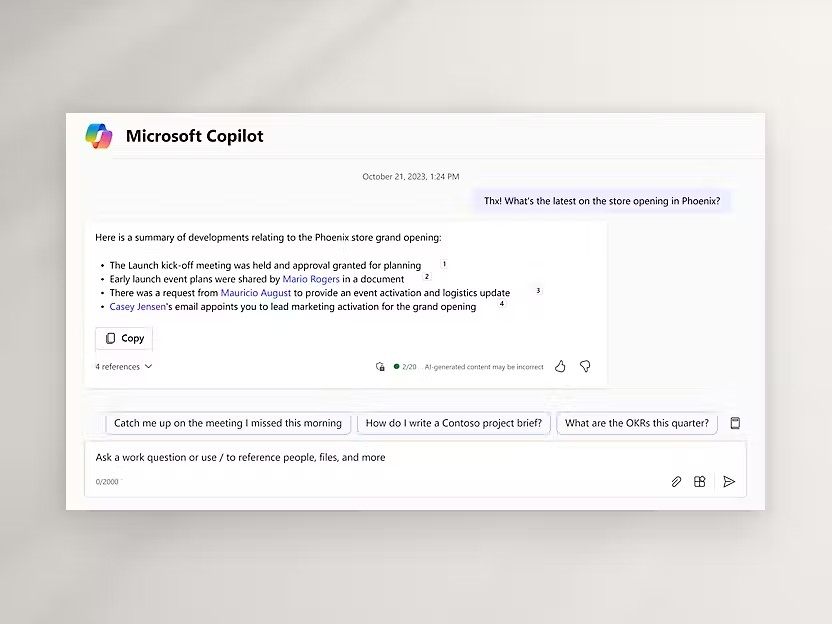Click the shield icon near the 2/20 indicator

(380, 367)
